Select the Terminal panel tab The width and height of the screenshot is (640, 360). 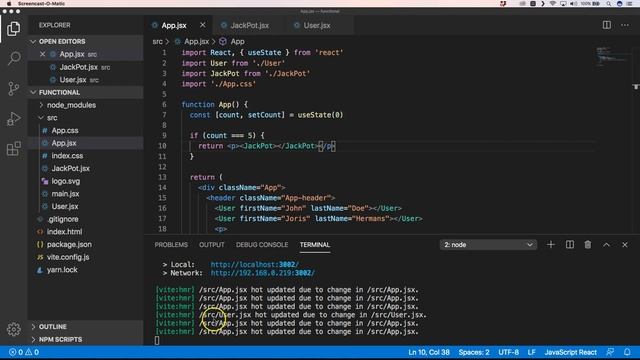click(315, 244)
